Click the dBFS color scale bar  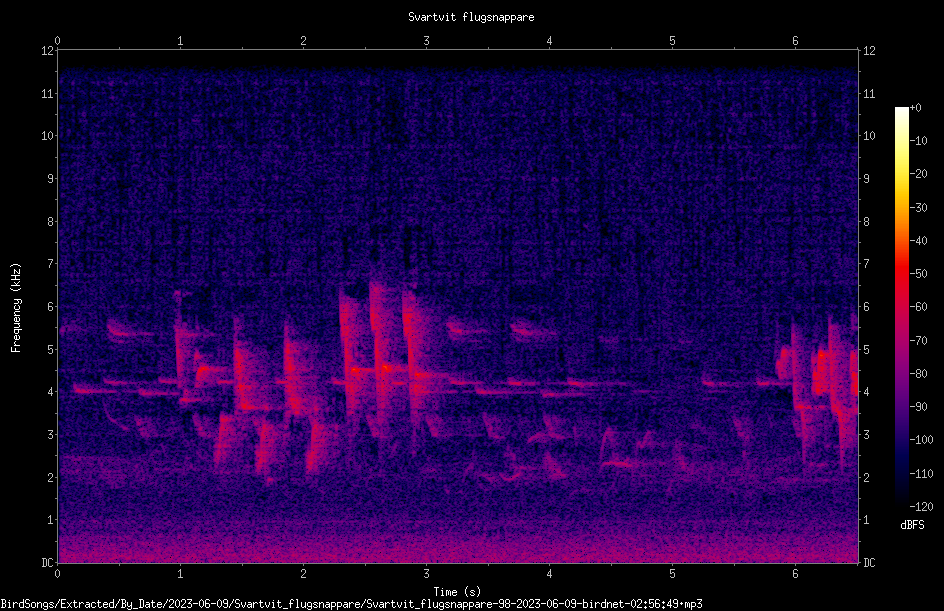tap(902, 307)
